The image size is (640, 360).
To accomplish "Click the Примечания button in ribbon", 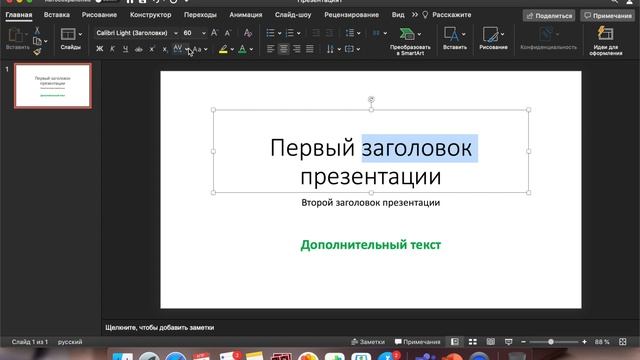I will click(x=608, y=16).
